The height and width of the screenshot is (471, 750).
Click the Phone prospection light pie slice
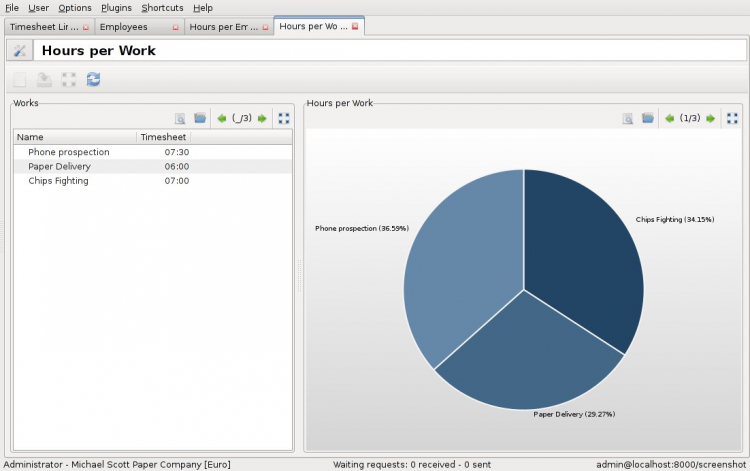(x=462, y=268)
